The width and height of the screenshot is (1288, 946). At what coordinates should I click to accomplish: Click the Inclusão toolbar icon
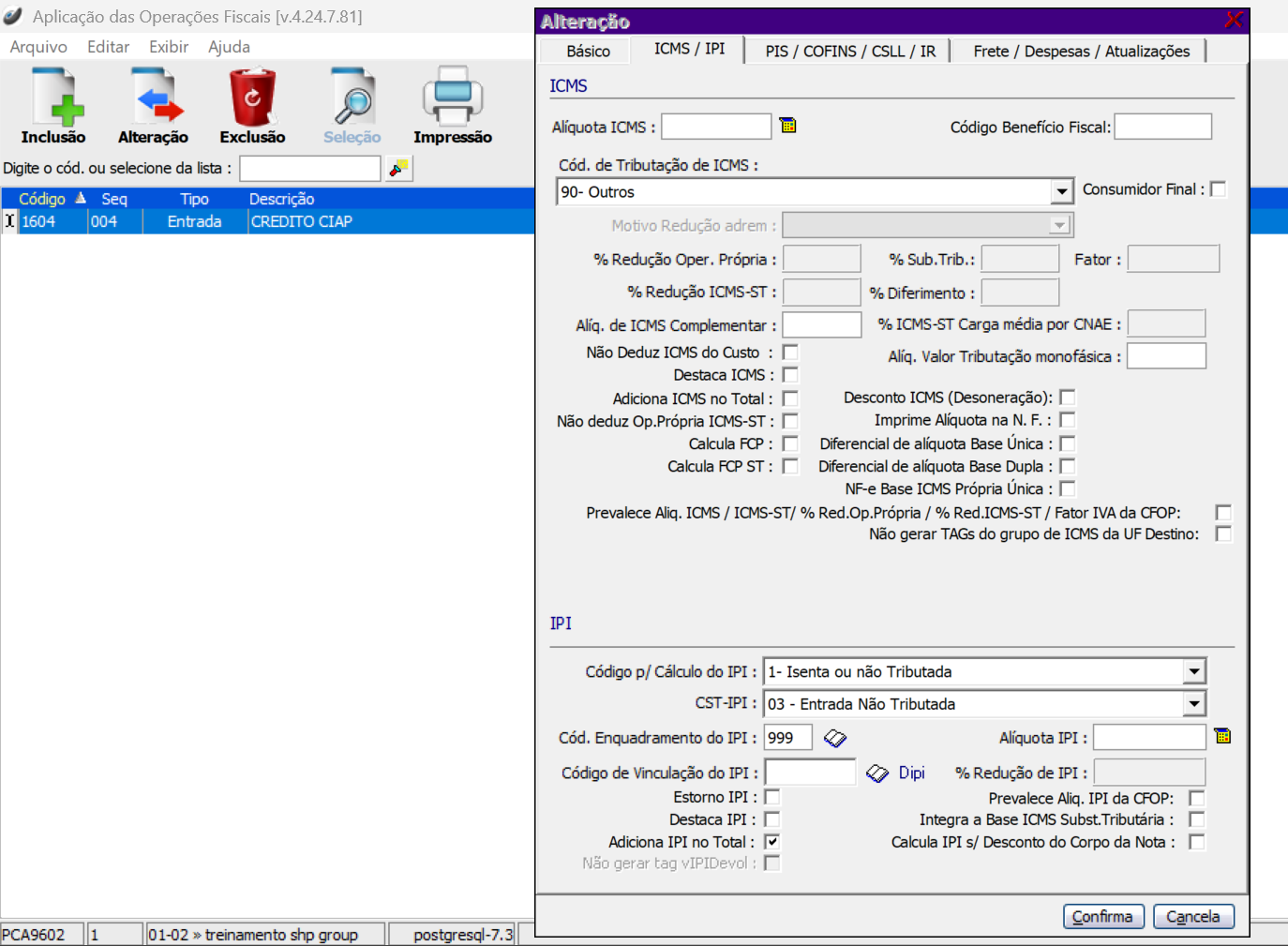(53, 98)
